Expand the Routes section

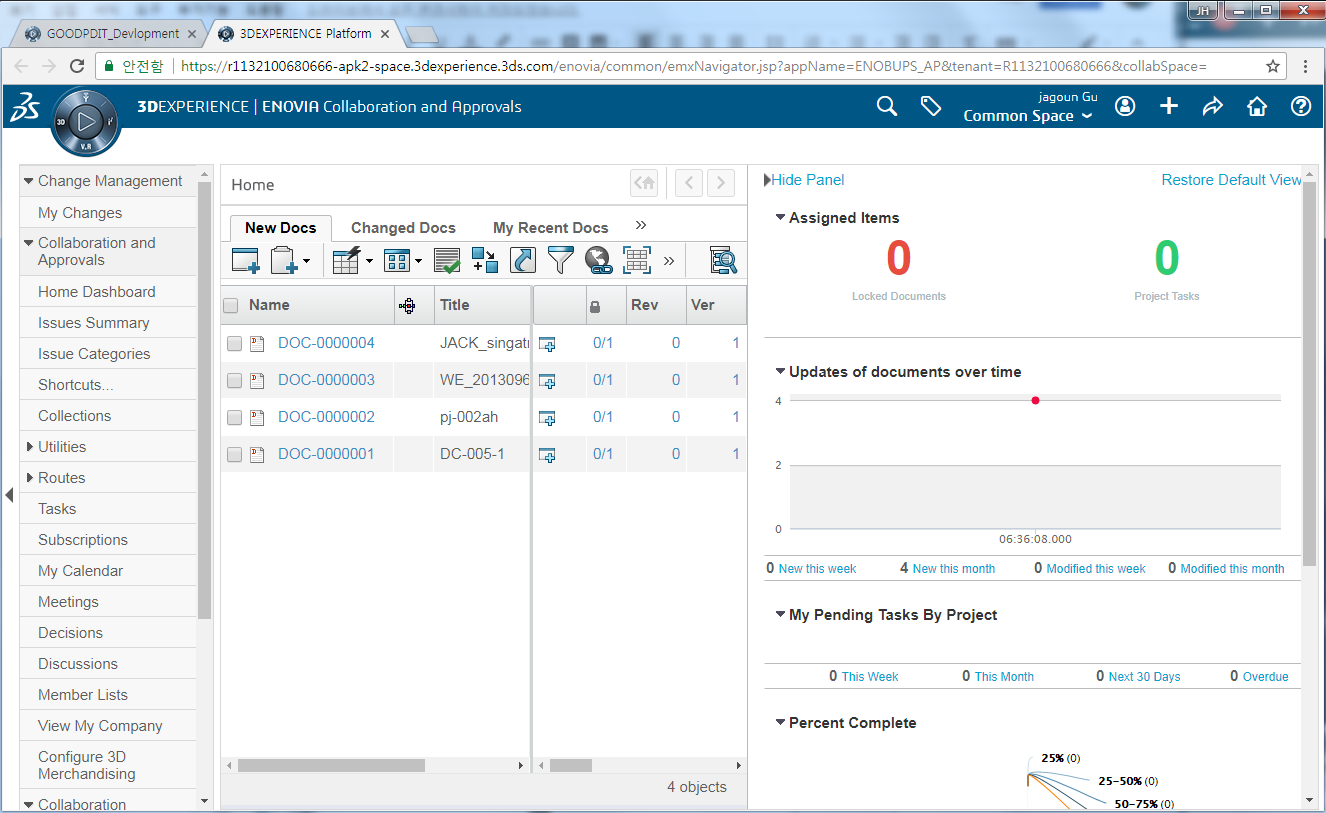point(29,478)
